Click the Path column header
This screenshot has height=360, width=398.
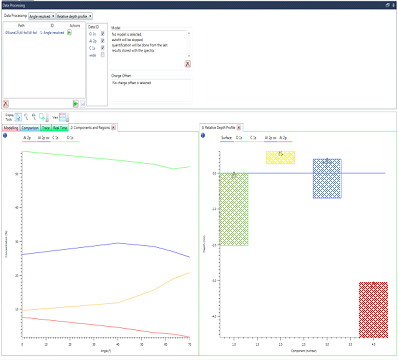(x=21, y=26)
